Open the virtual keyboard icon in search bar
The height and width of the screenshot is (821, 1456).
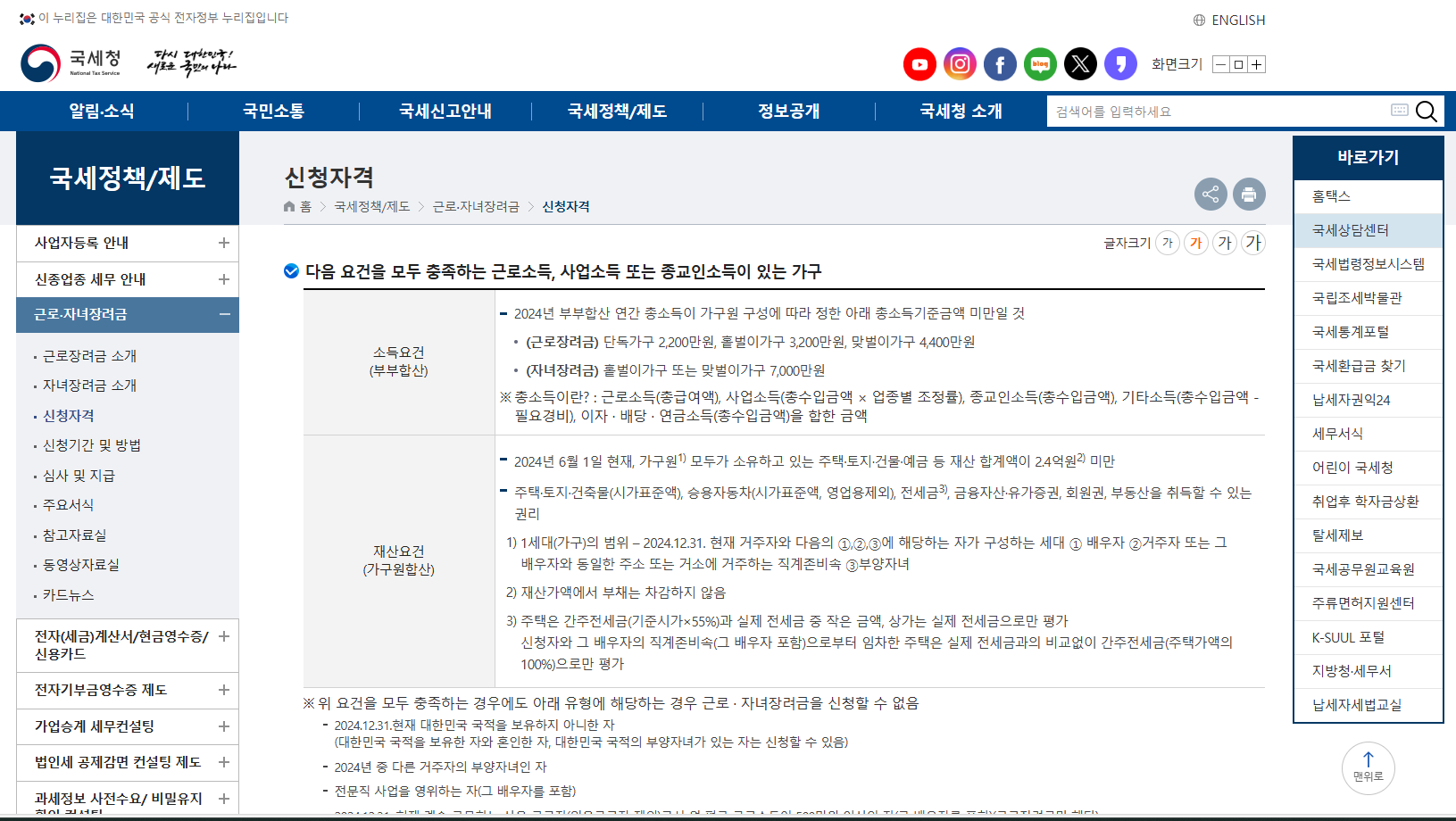pyautogui.click(x=1399, y=111)
